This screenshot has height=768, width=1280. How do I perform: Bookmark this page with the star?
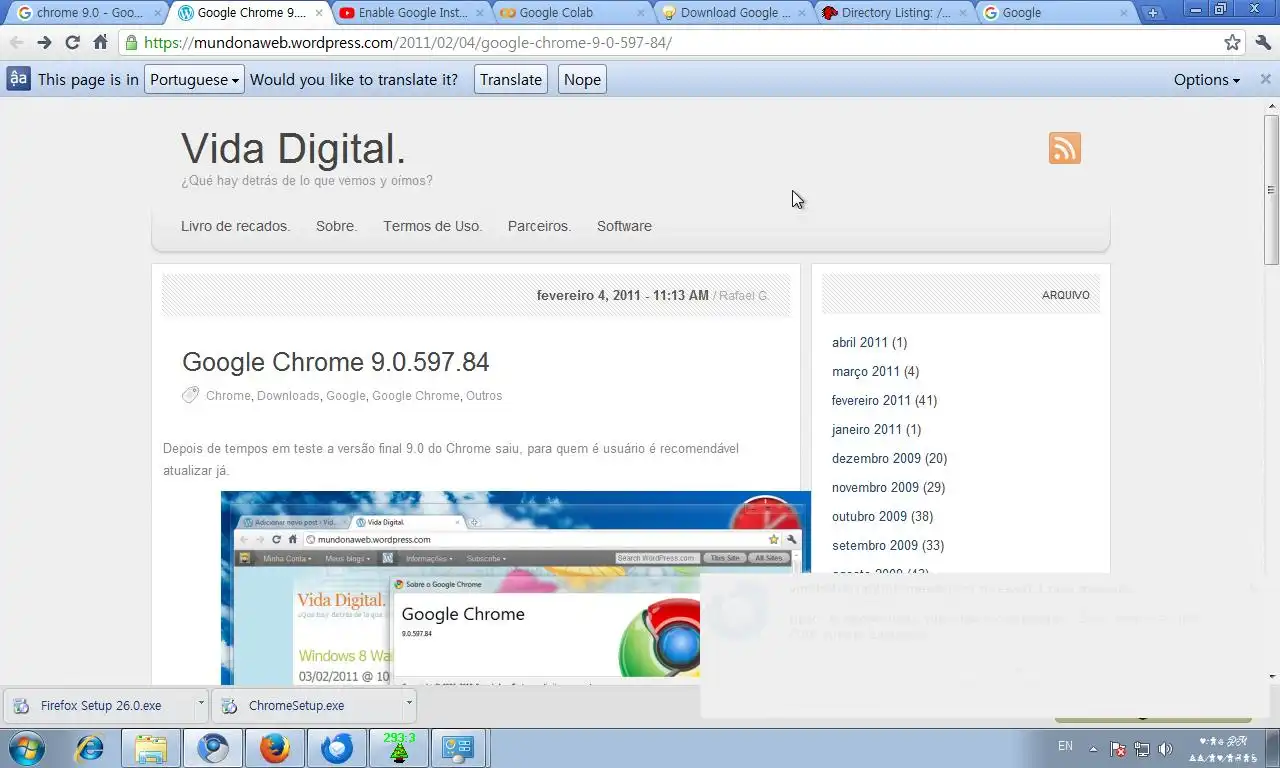click(1232, 43)
